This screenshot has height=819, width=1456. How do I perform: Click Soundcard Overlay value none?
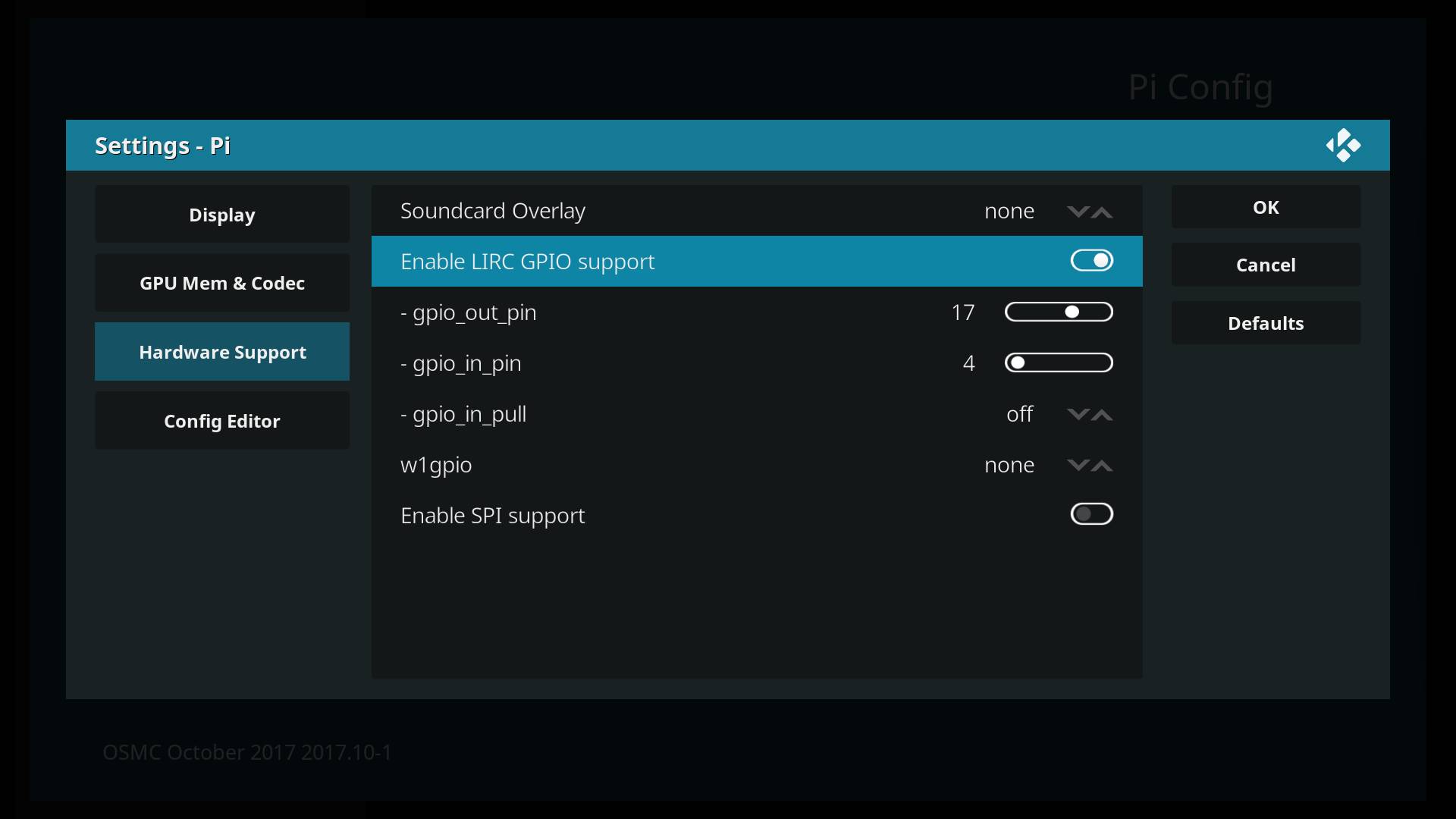pyautogui.click(x=1009, y=211)
